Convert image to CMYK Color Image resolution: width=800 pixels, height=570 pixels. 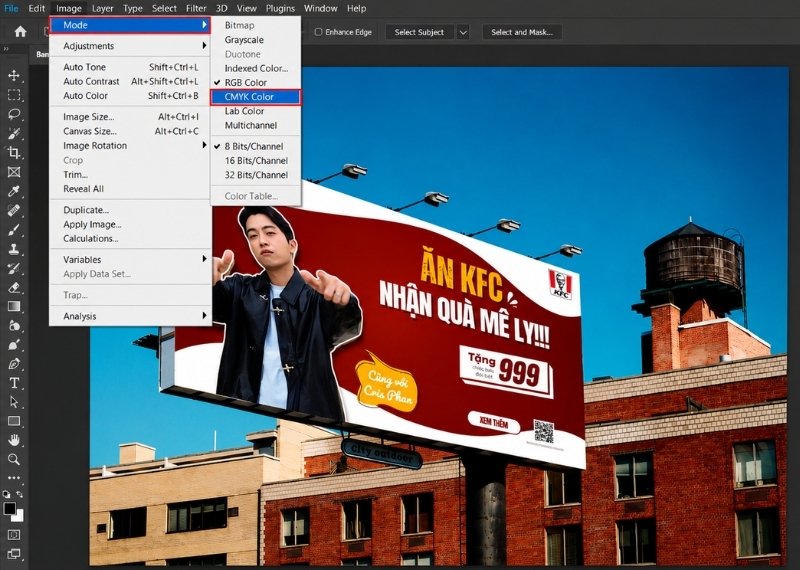click(256, 96)
